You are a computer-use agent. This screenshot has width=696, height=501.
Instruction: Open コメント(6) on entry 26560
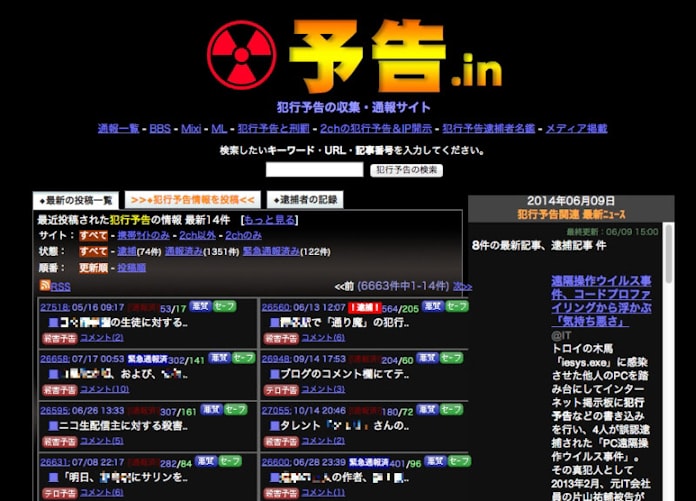click(323, 338)
